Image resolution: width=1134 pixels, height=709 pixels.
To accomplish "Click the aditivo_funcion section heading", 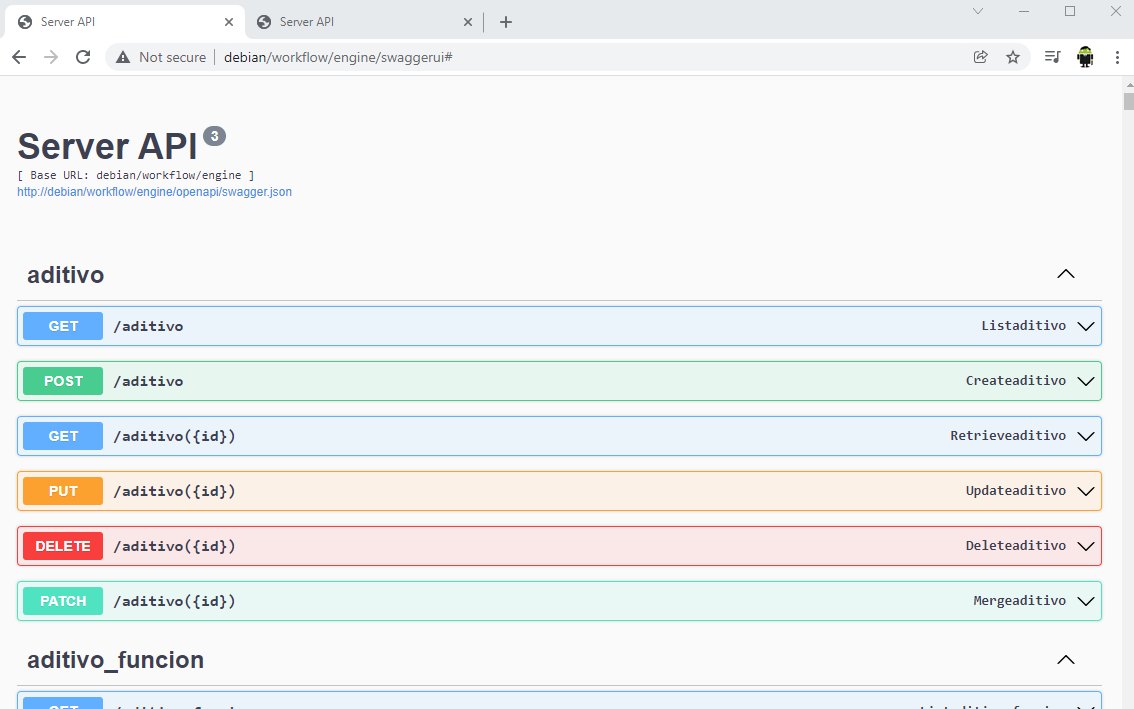I will (116, 660).
